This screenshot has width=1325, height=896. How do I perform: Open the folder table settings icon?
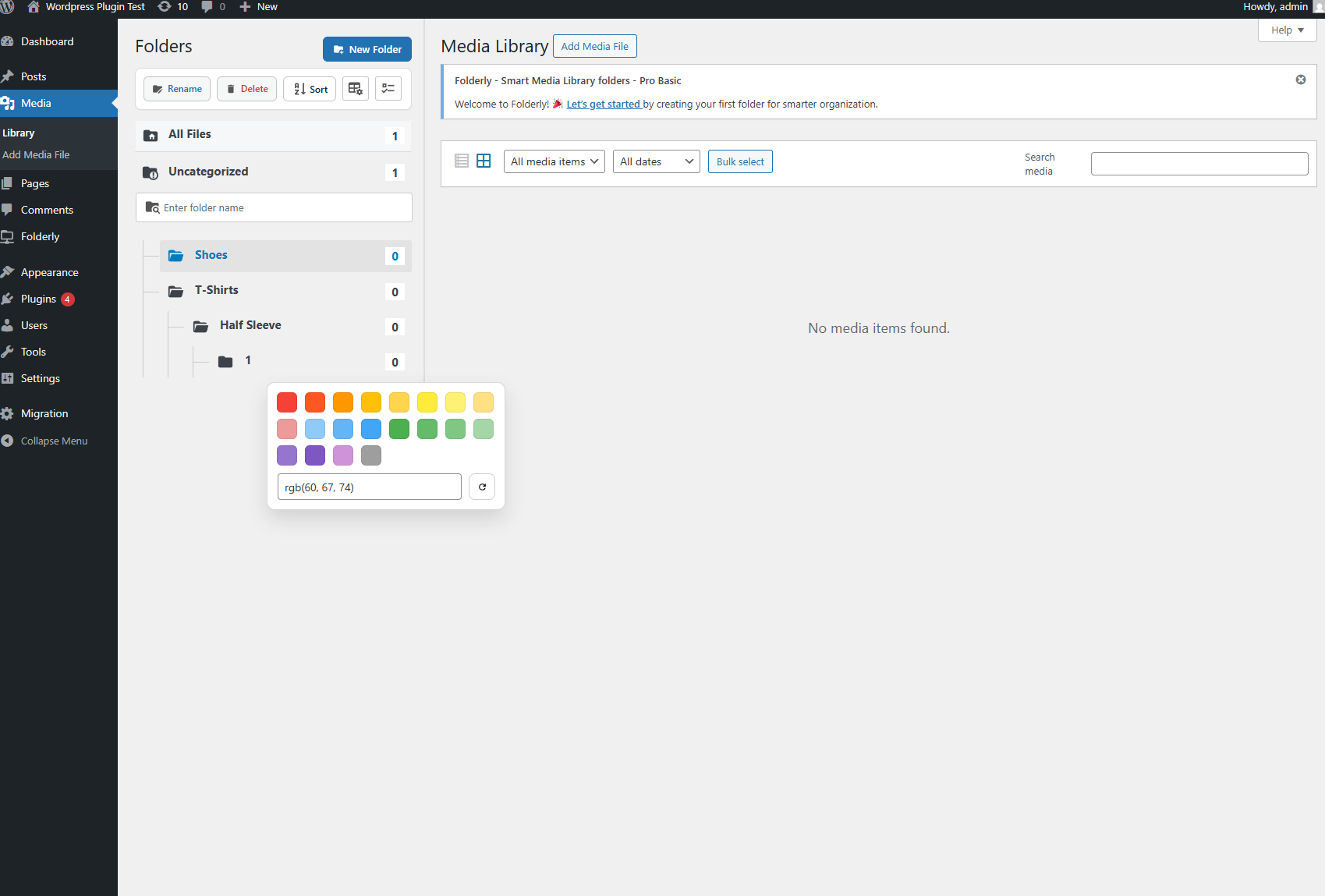coord(356,89)
